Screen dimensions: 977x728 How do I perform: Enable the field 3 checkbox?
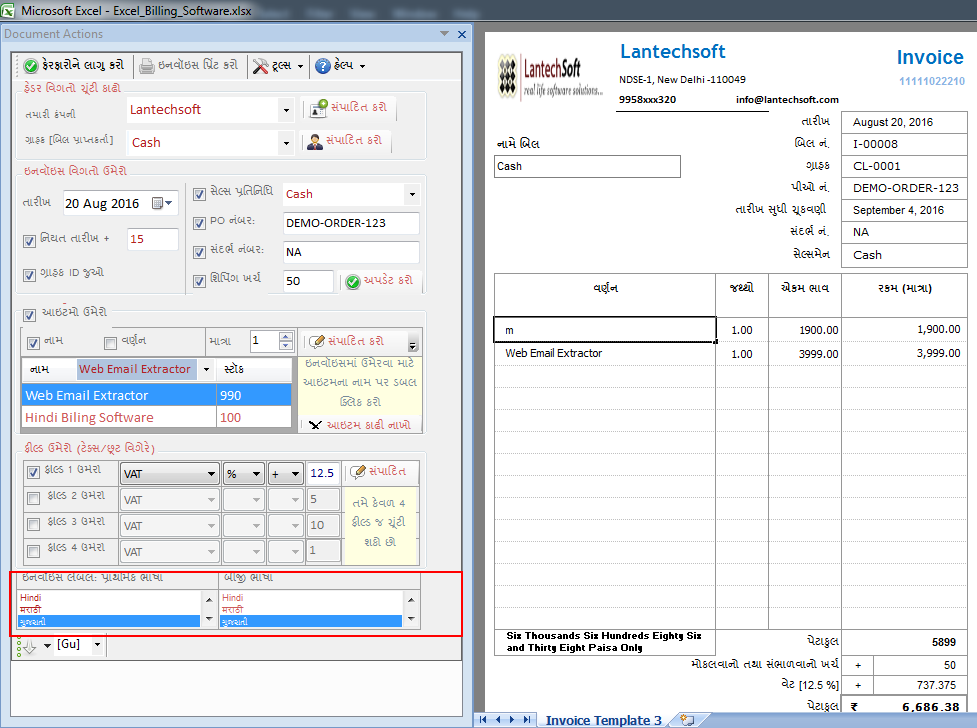tap(34, 524)
